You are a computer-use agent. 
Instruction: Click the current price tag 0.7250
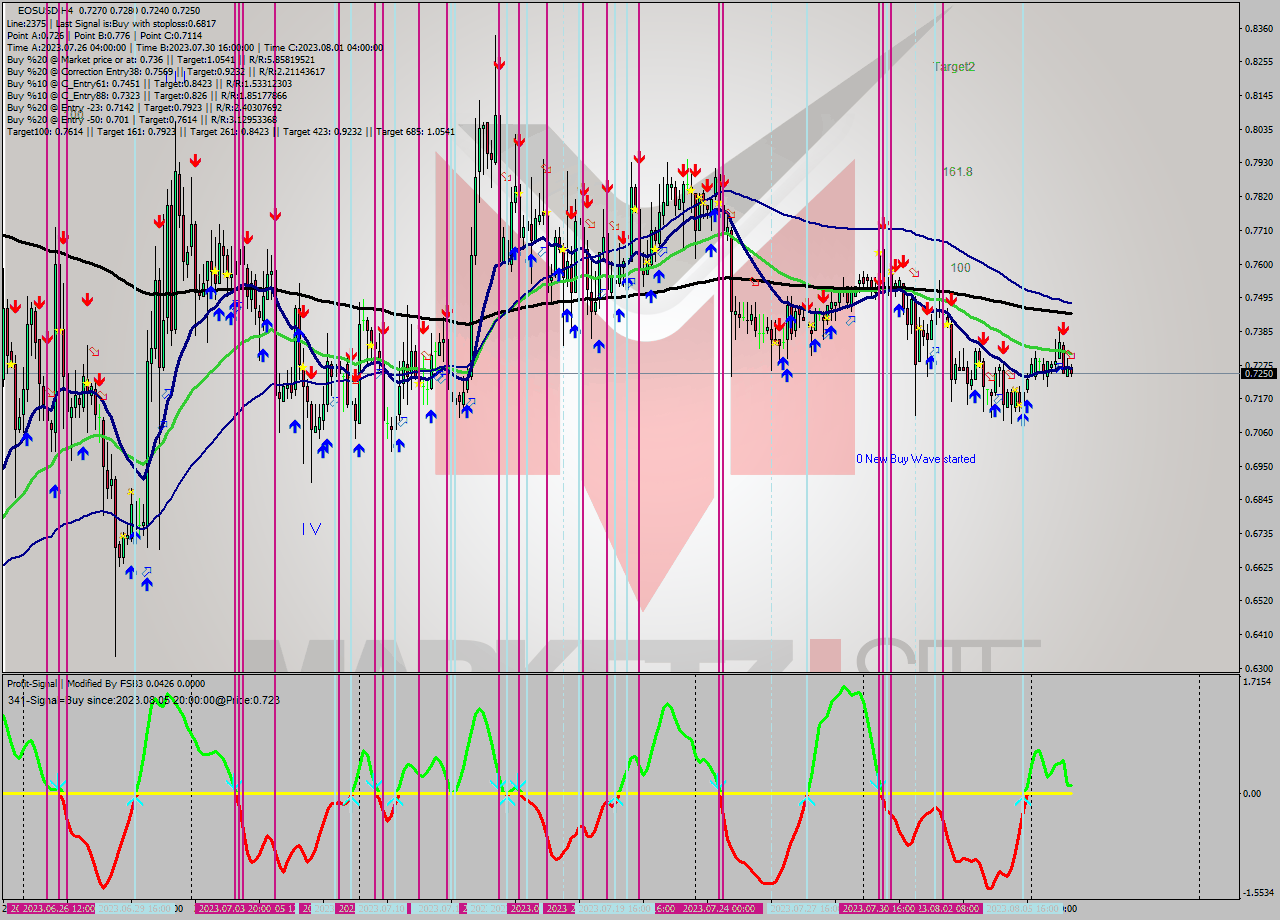click(1258, 373)
